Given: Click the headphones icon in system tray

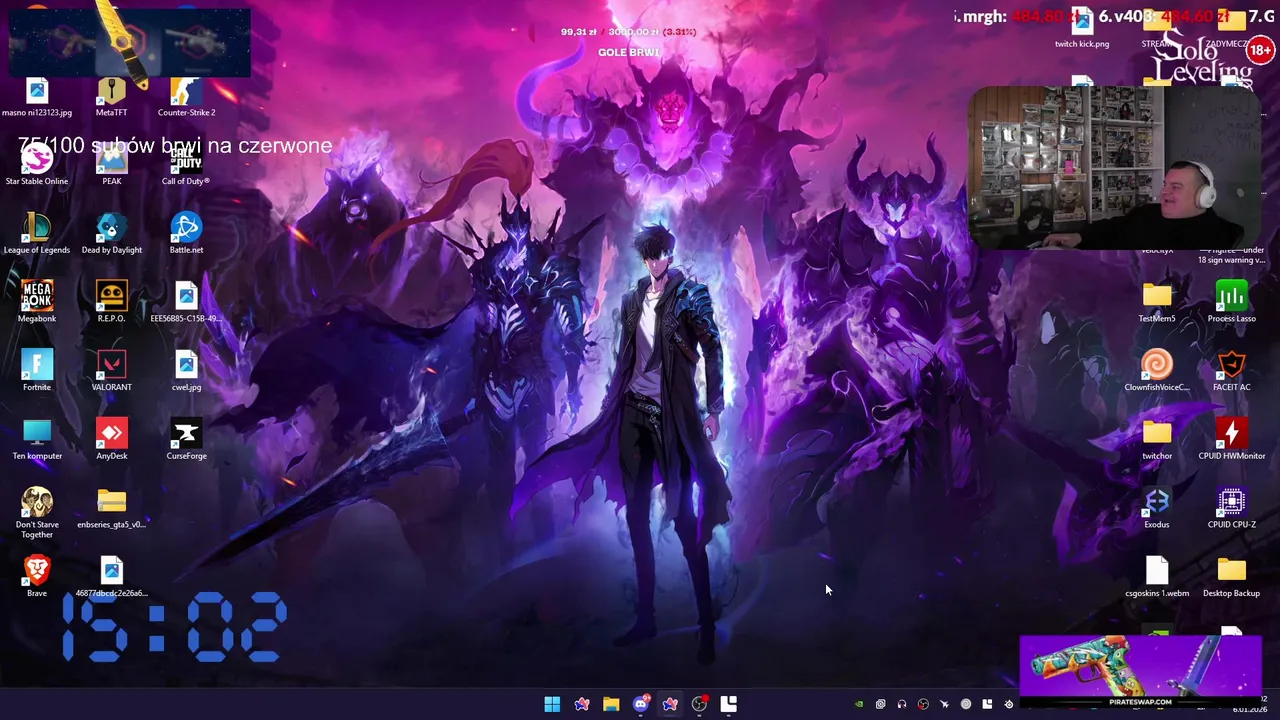Looking at the screenshot, I should [902, 704].
